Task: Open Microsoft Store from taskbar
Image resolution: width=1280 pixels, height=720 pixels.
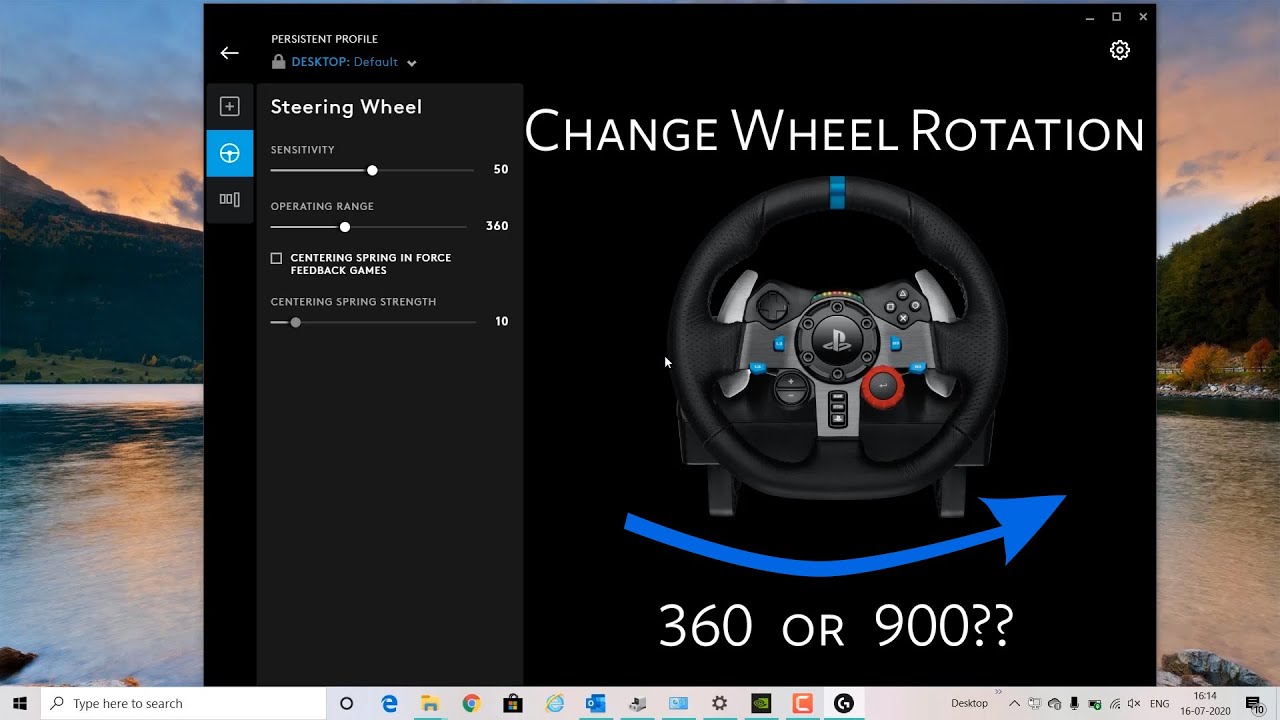Action: (x=513, y=704)
